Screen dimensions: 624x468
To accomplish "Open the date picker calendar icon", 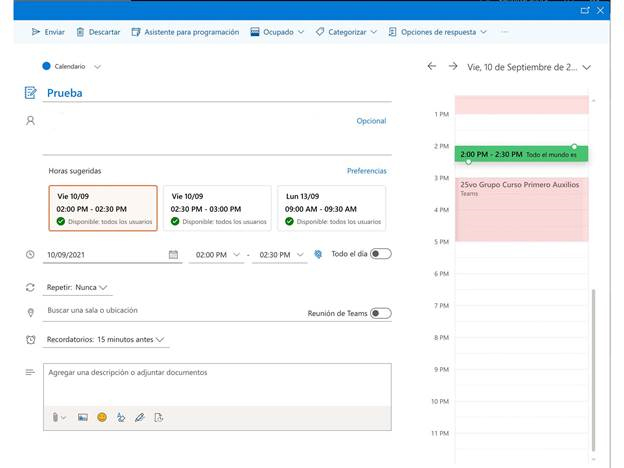I will 173,255.
